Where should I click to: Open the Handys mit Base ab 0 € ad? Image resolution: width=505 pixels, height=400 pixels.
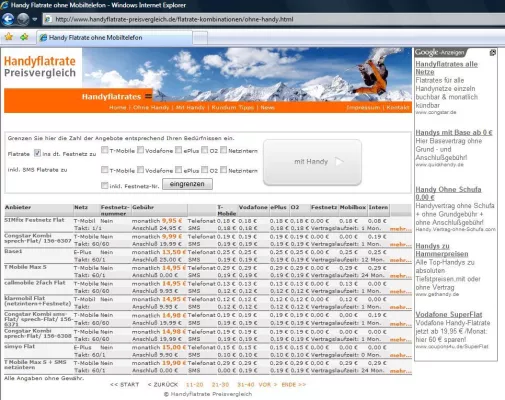pyautogui.click(x=454, y=133)
